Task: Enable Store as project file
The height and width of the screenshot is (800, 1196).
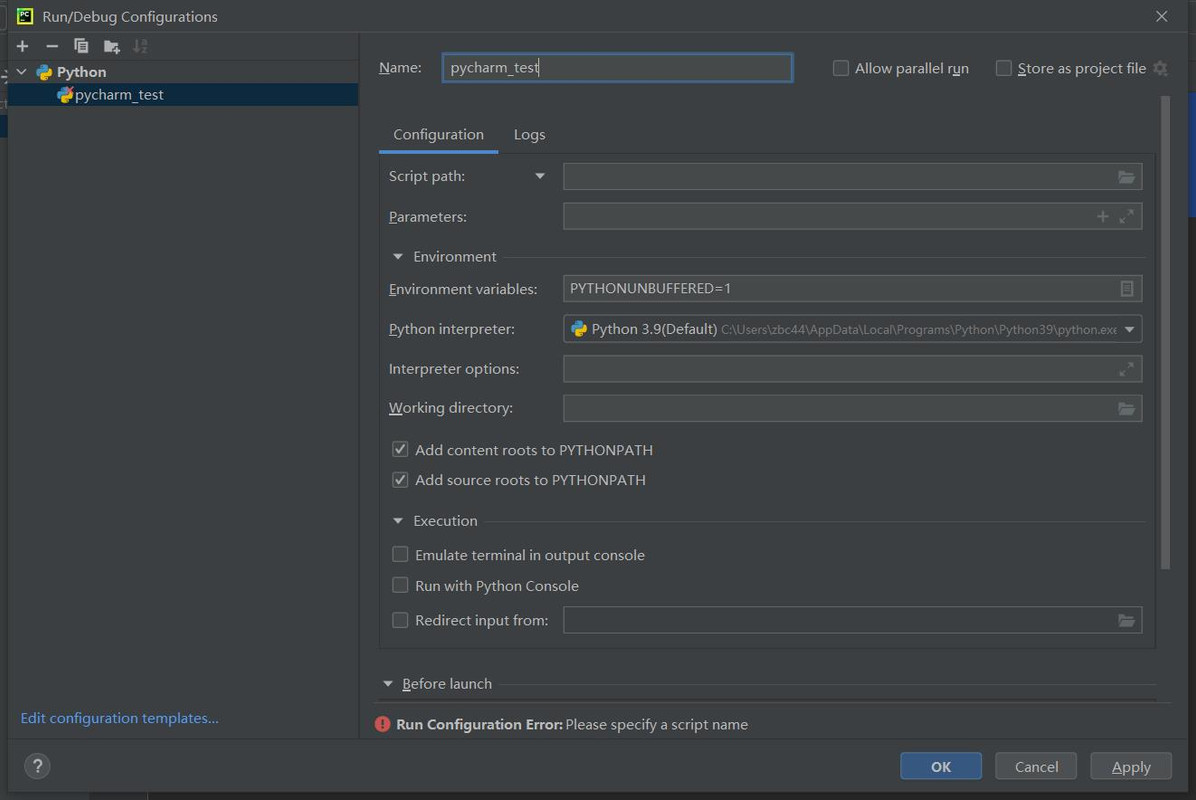Action: 1004,69
